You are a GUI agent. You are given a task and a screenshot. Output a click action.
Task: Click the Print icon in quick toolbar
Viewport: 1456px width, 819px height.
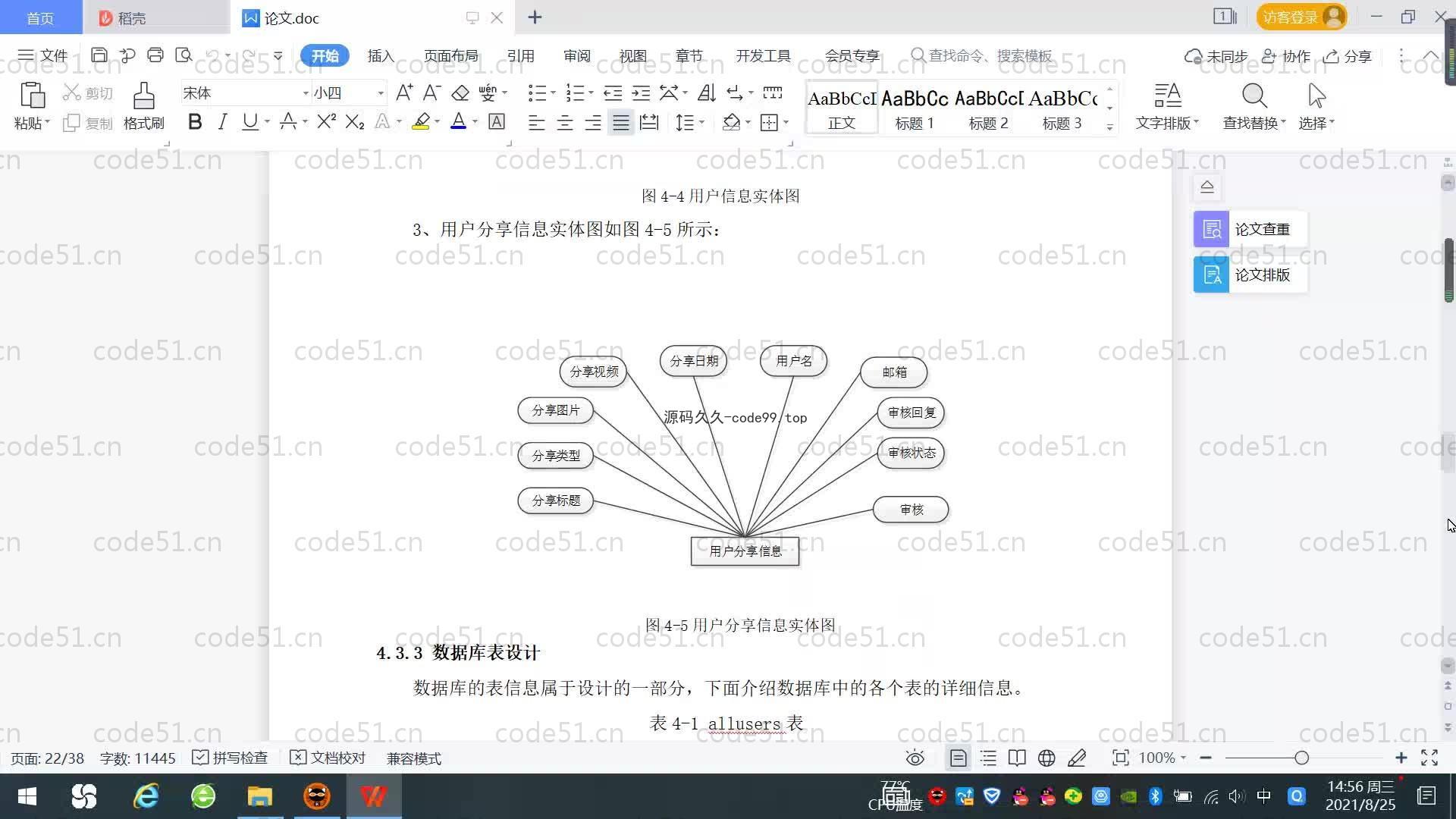[155, 55]
